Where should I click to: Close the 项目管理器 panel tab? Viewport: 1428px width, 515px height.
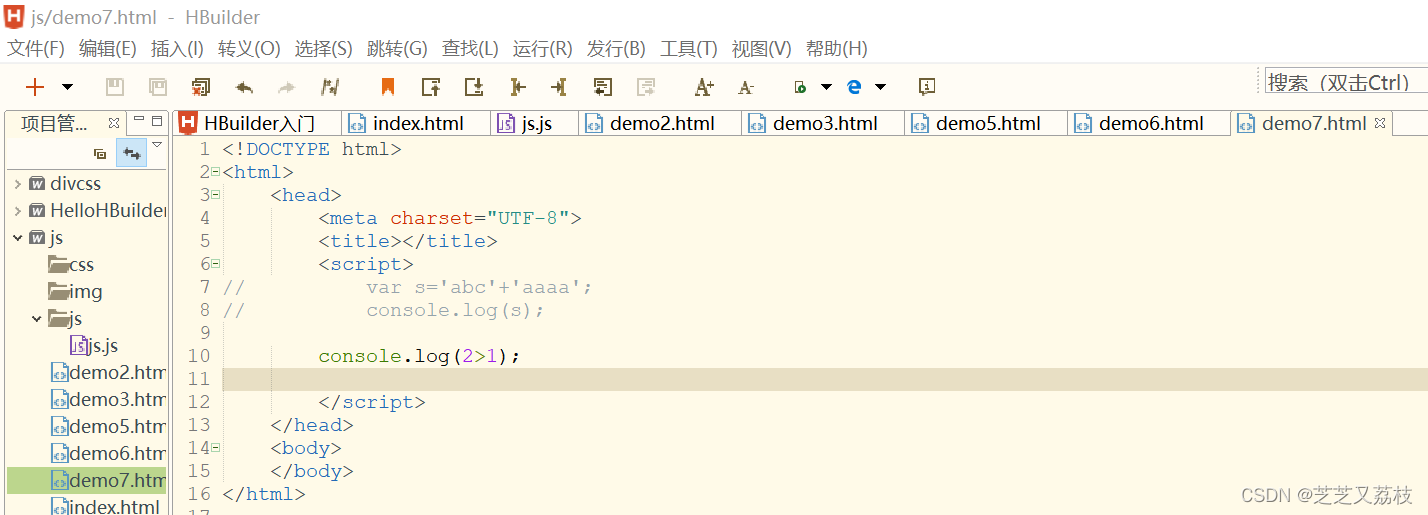coord(114,123)
